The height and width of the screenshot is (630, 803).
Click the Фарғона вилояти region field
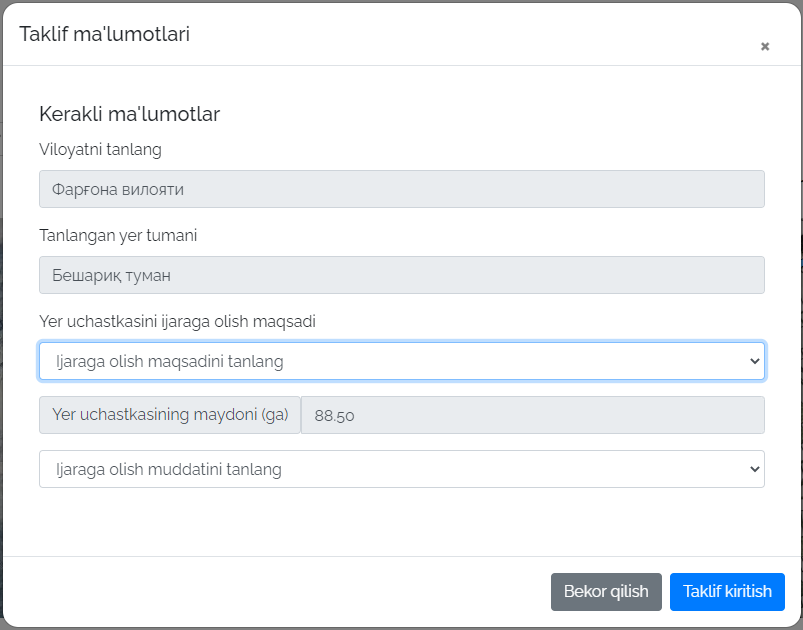pos(401,189)
